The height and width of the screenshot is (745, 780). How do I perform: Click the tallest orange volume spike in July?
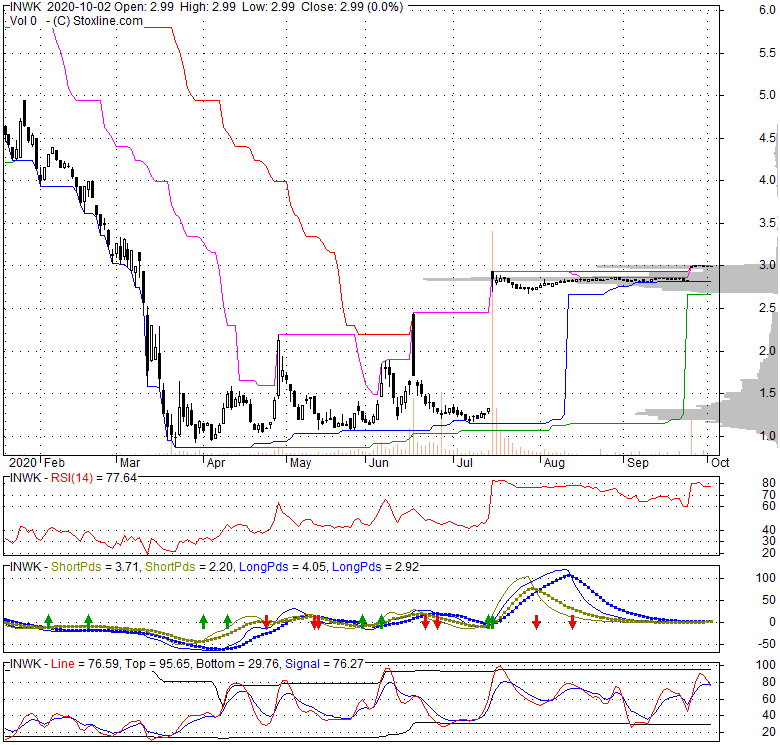(x=492, y=343)
